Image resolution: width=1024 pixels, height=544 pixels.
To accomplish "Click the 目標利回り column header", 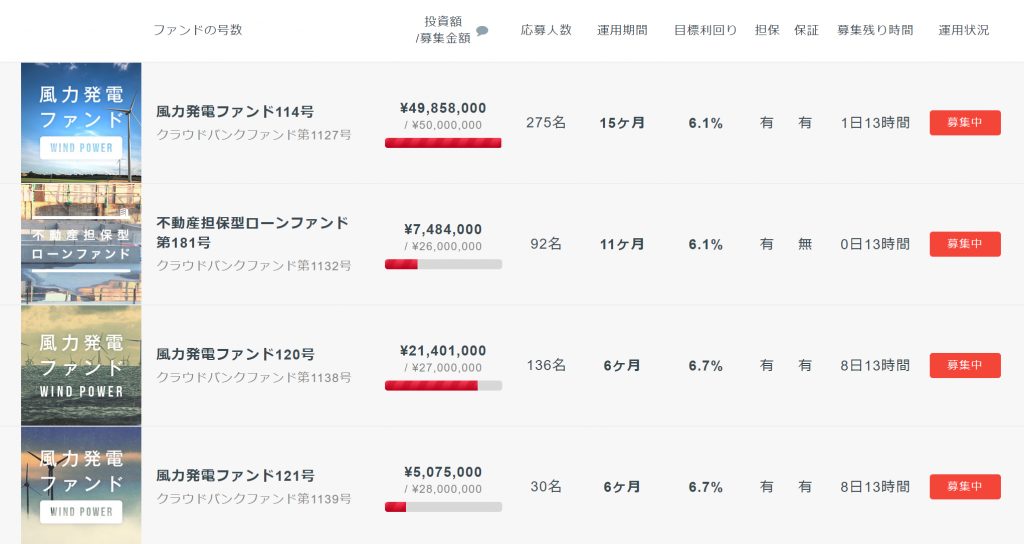I will (x=705, y=30).
